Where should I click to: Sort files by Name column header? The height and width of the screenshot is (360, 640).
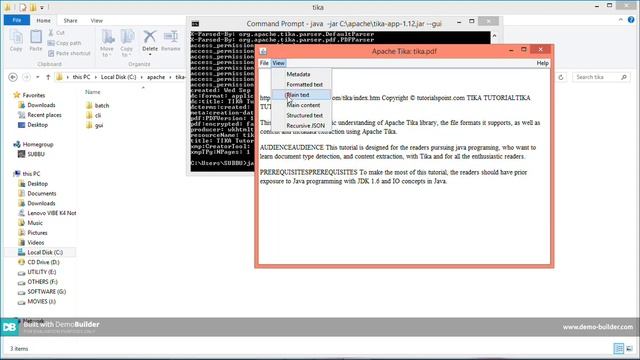(x=93, y=92)
